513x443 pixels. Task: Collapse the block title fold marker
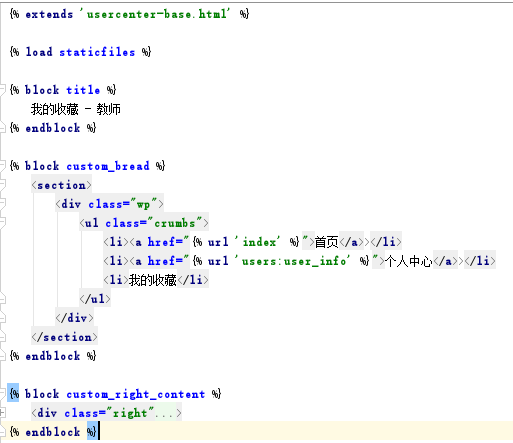(x=2, y=90)
